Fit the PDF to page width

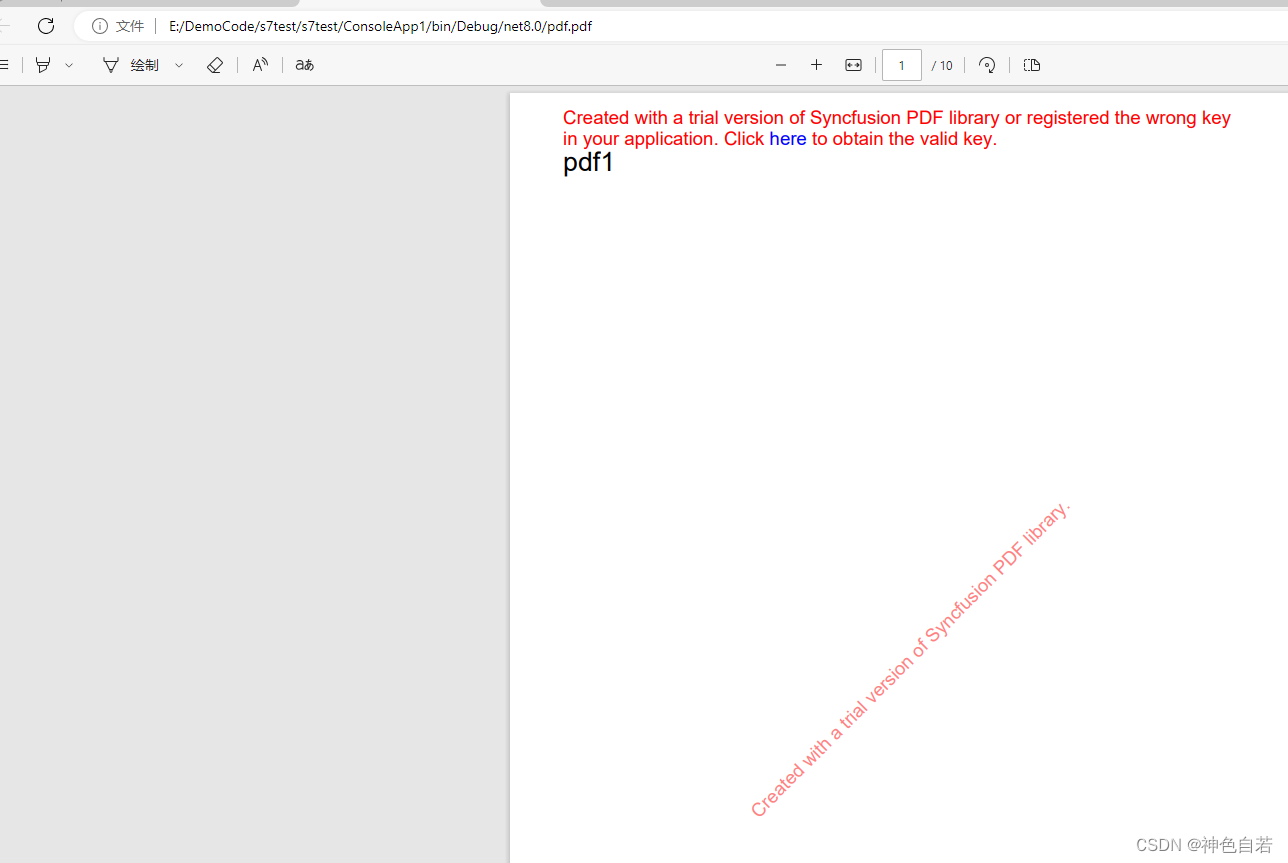(853, 65)
